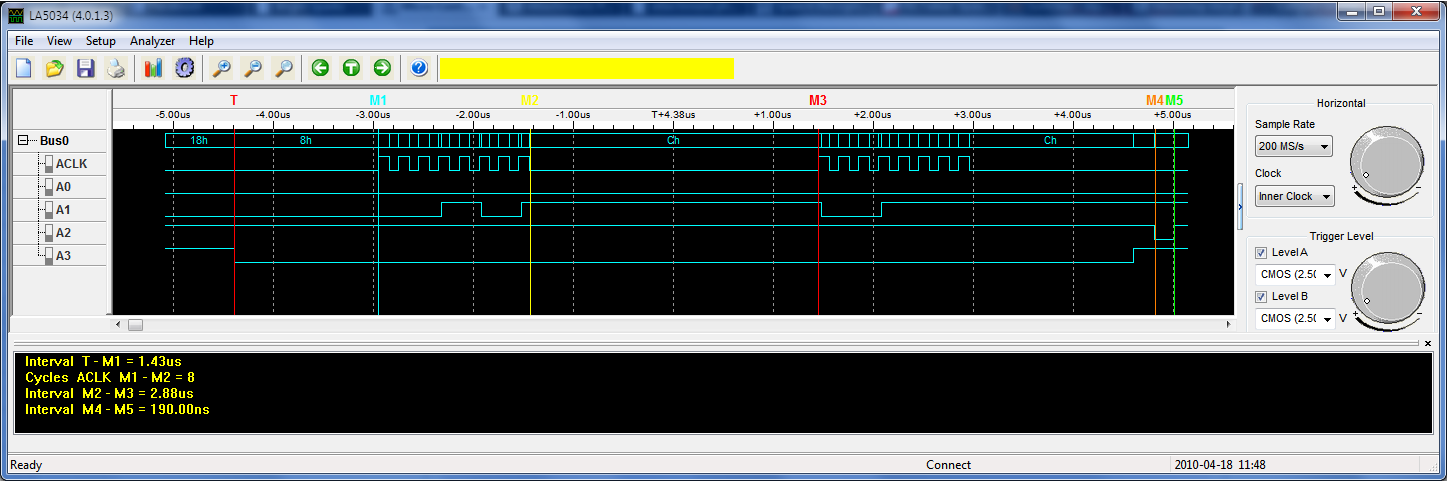
Task: Collapse the Bus0 tree node
Action: click(x=24, y=141)
